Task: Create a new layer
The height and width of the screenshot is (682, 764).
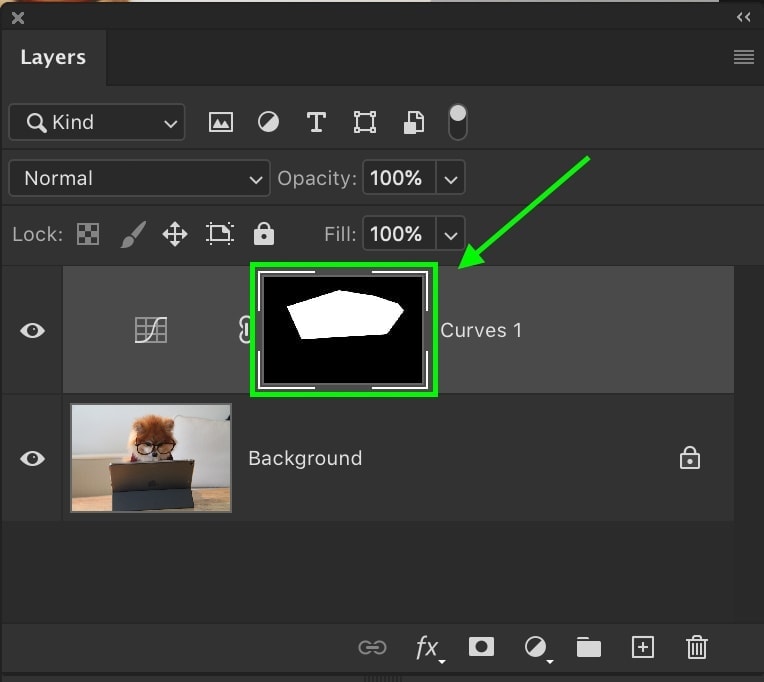Action: click(x=642, y=647)
